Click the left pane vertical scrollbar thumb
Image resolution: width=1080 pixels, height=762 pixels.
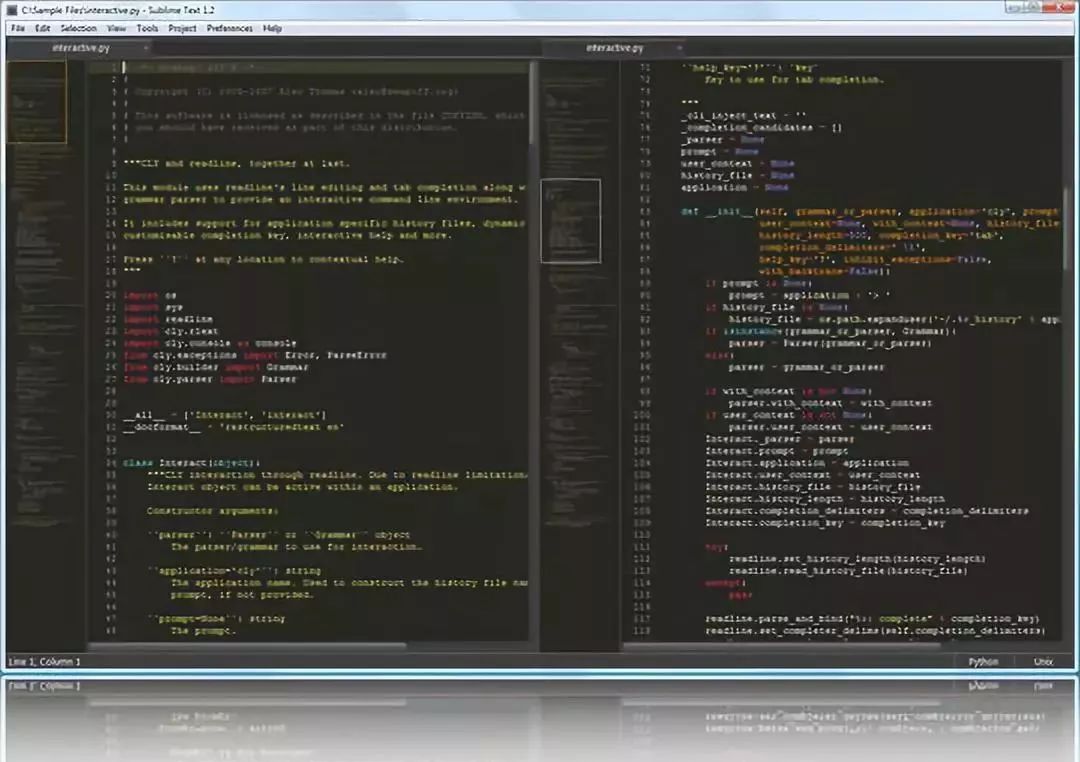(532, 102)
